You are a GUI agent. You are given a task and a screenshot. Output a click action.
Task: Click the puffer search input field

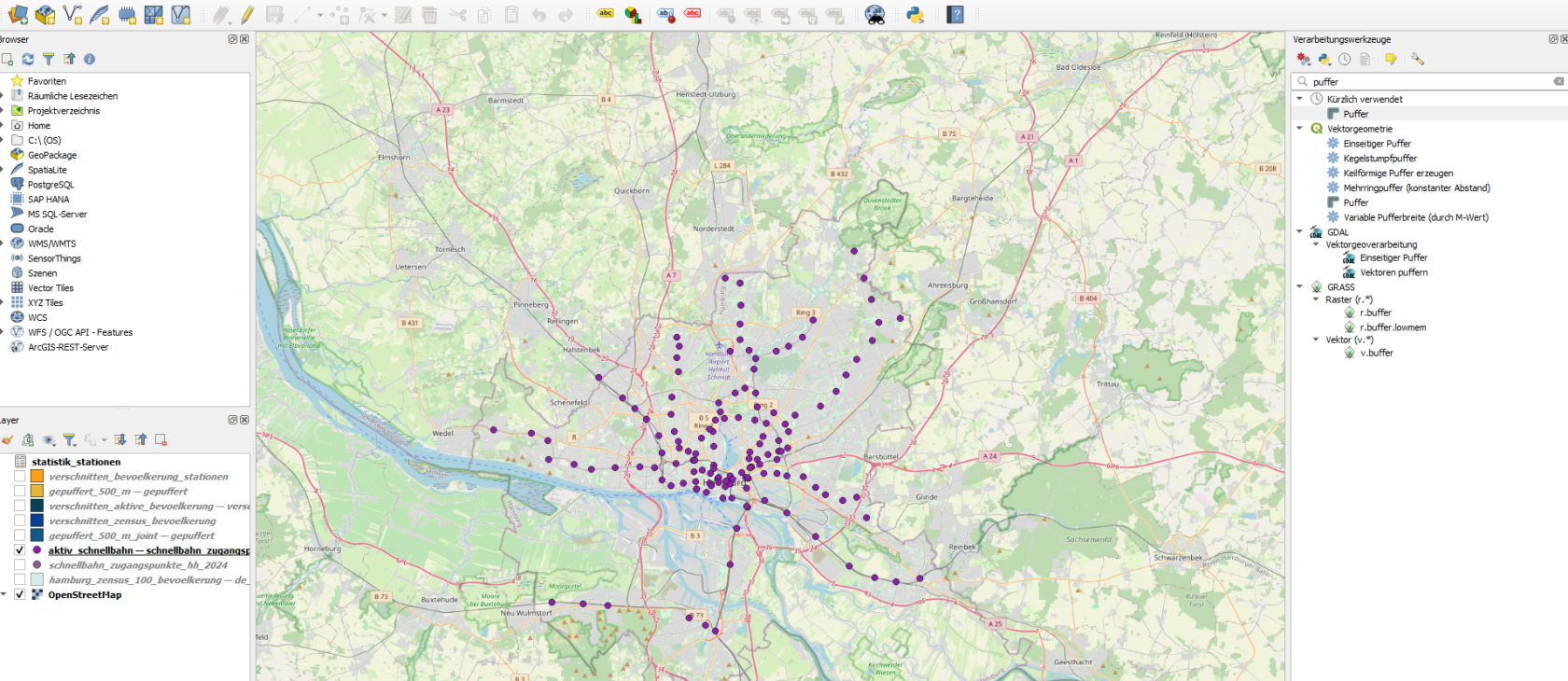1428,81
